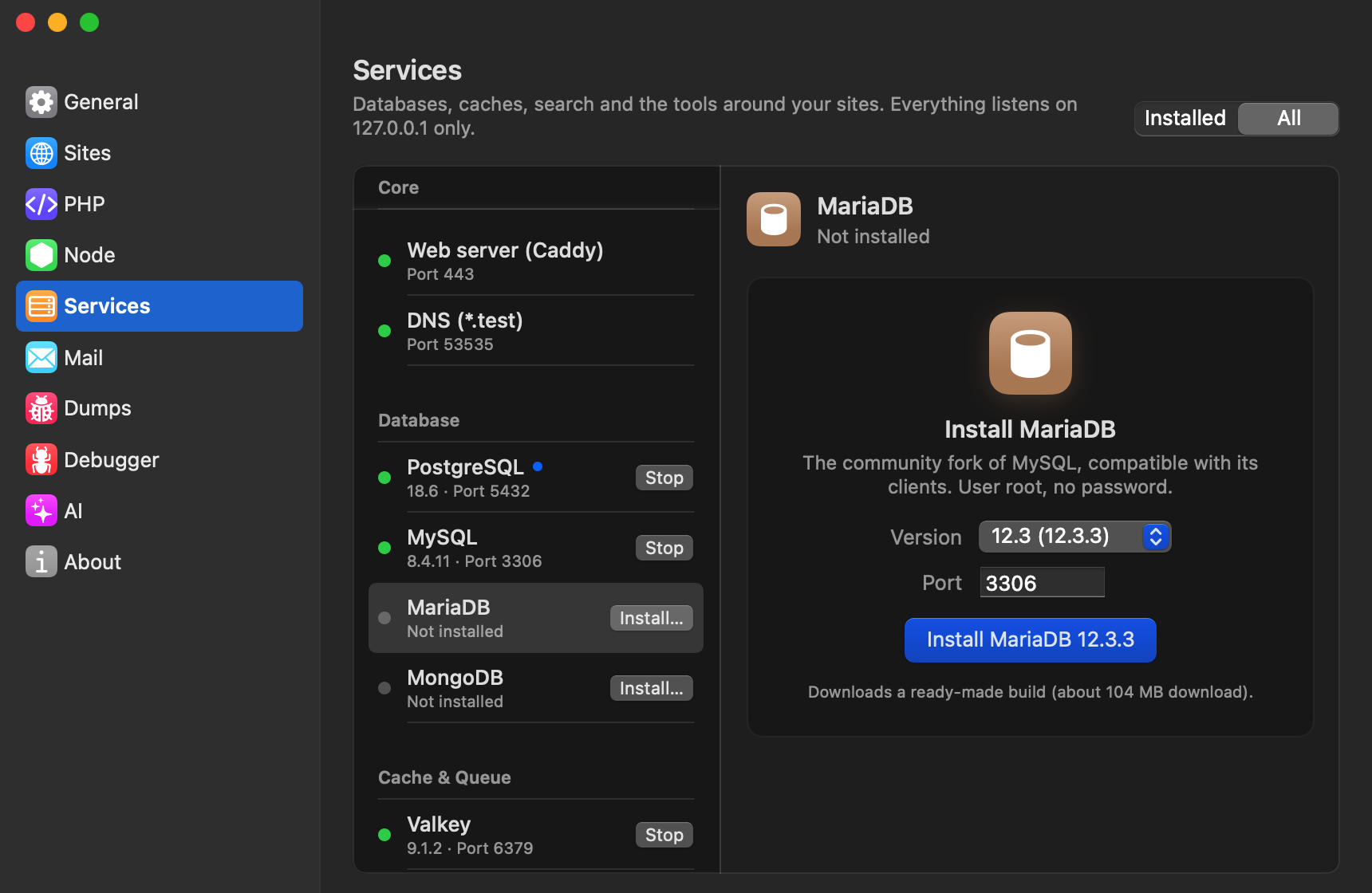Screen dimensions: 1372x893
Task: Click the Services sidebar icon
Action: click(41, 306)
